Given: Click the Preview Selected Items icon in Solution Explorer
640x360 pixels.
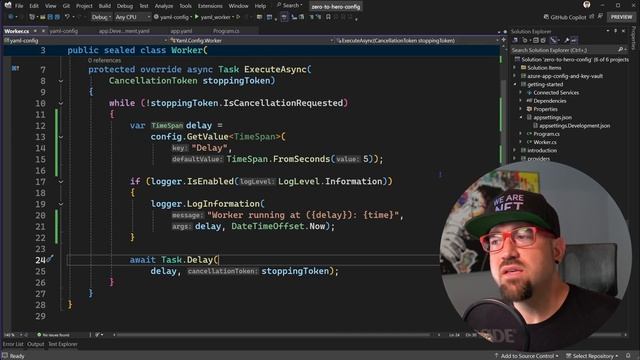Looking at the screenshot, I should tap(574, 40).
